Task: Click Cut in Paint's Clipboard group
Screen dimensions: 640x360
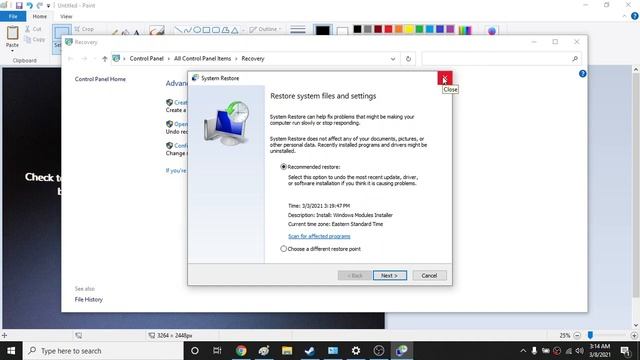Action: pyautogui.click(x=33, y=29)
